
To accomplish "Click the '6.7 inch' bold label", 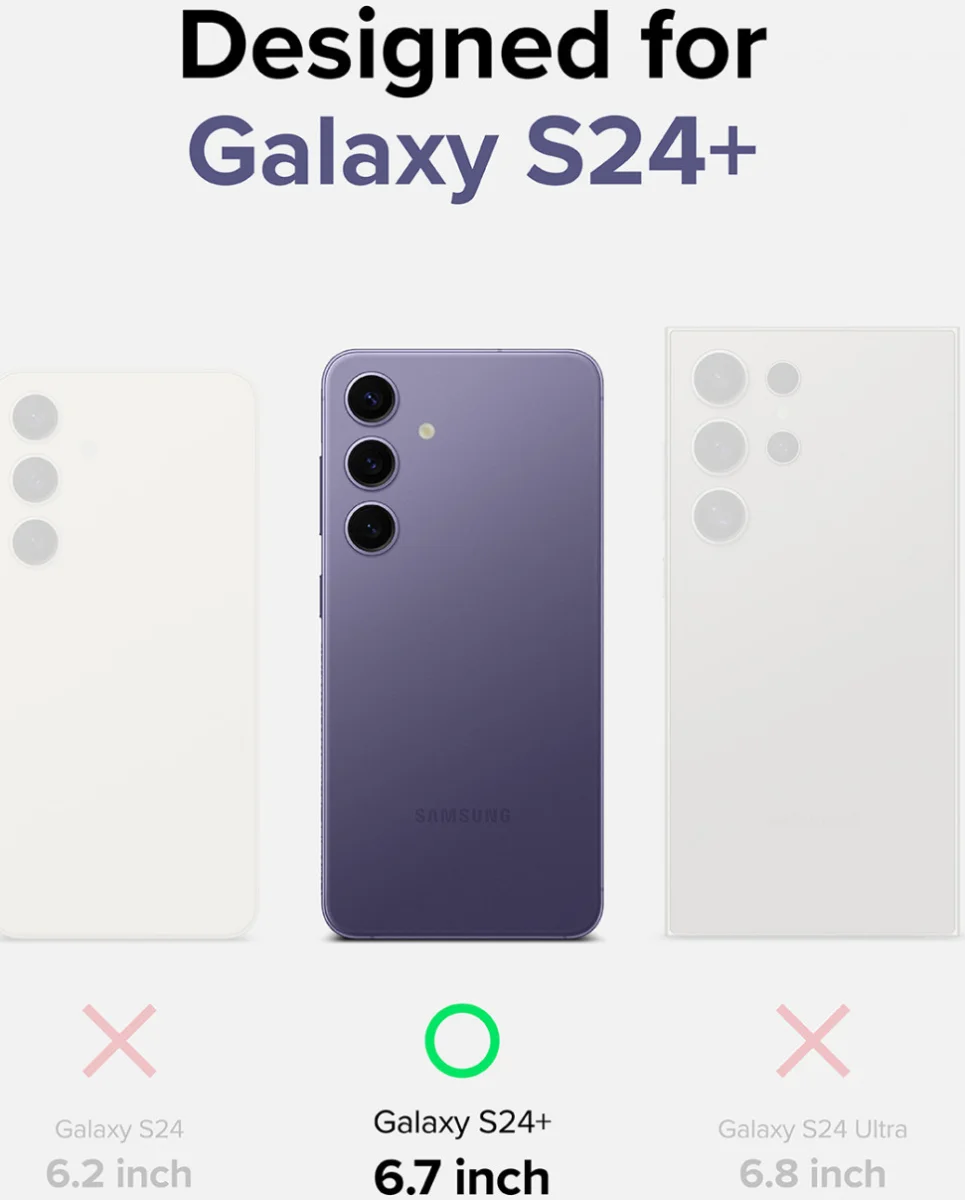I will (x=462, y=1177).
